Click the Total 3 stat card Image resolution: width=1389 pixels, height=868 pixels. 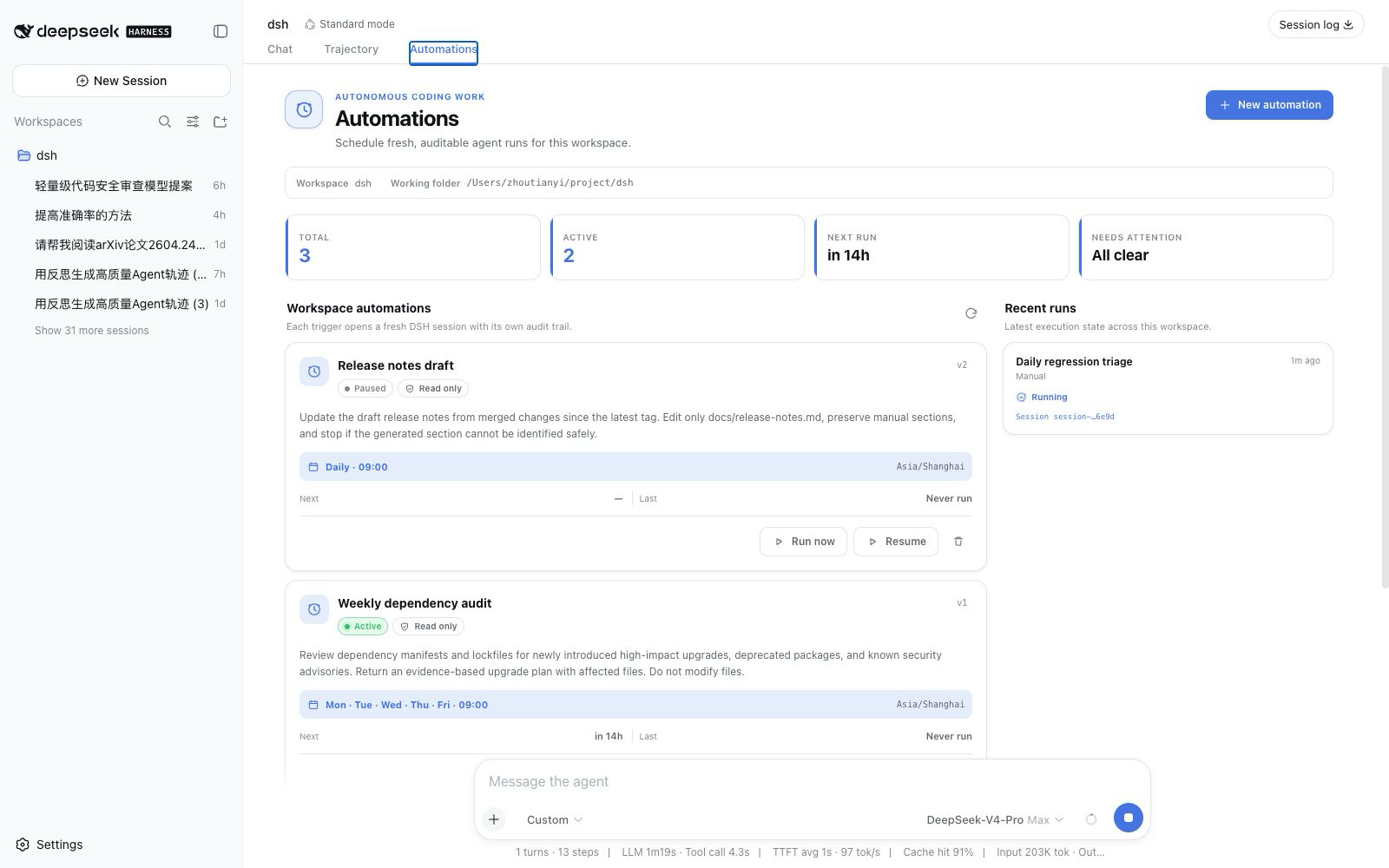click(412, 247)
